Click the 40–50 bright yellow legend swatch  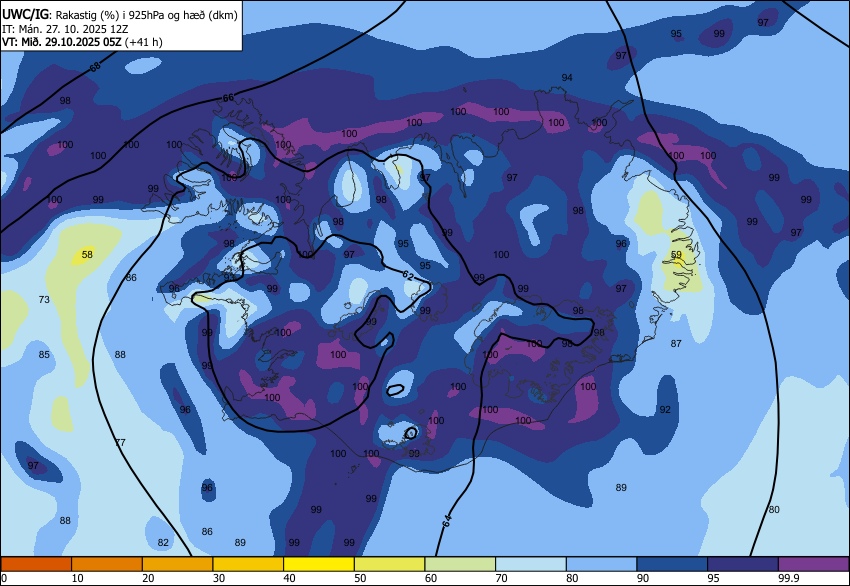click(319, 564)
